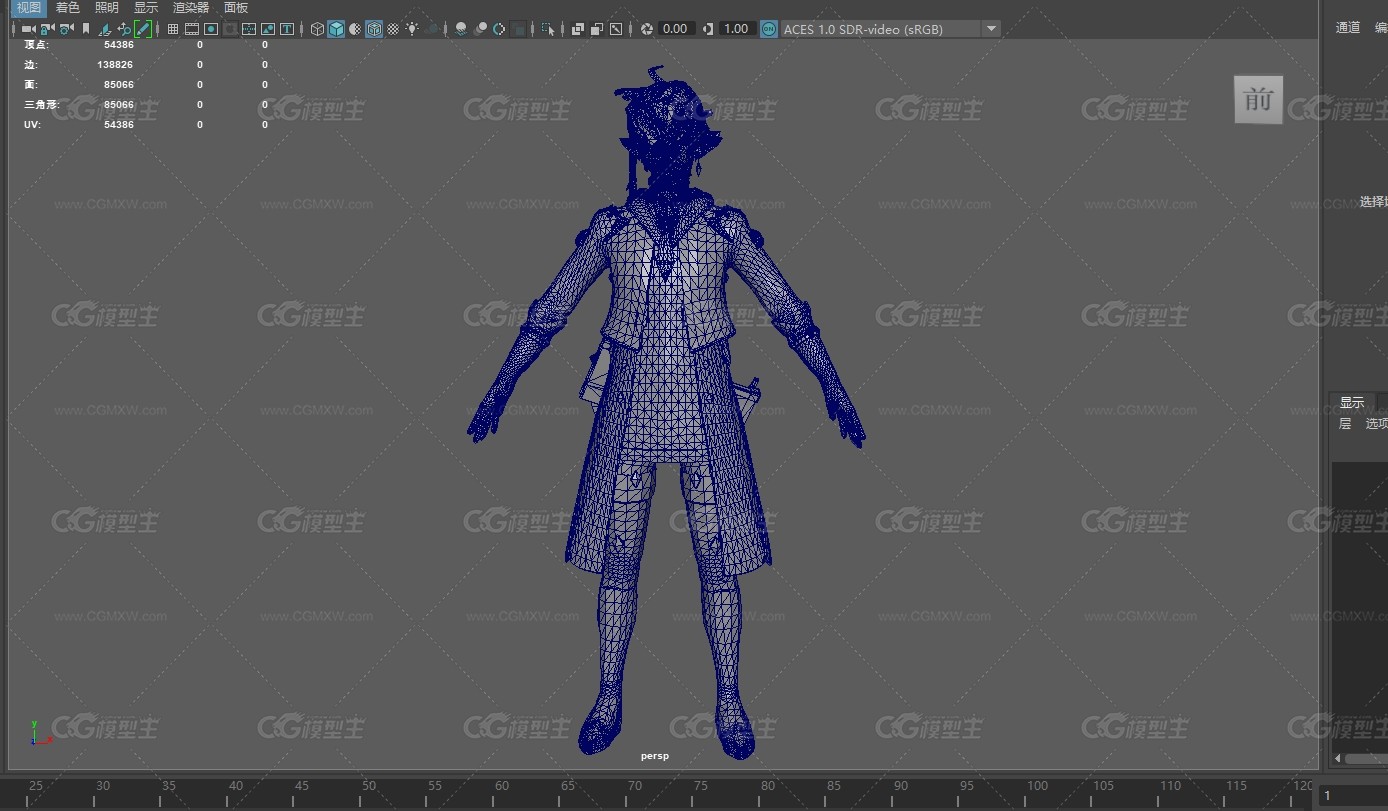
Task: Toggle the safe action icon
Action: 268,29
